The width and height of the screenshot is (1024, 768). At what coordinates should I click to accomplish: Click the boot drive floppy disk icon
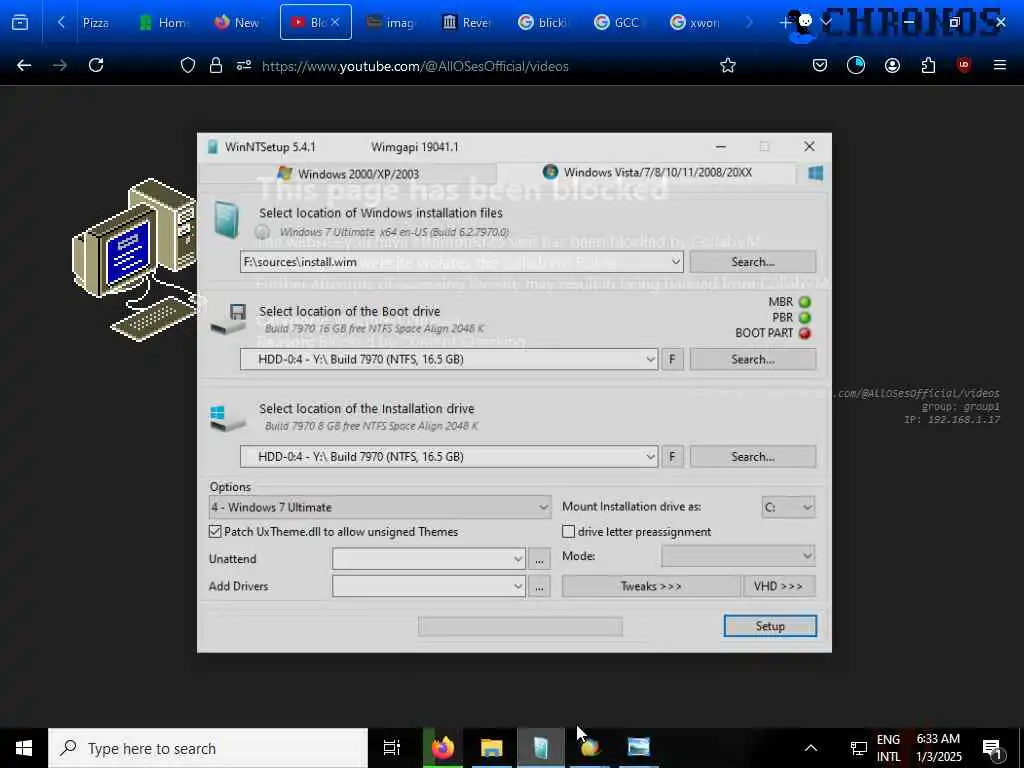pos(229,319)
